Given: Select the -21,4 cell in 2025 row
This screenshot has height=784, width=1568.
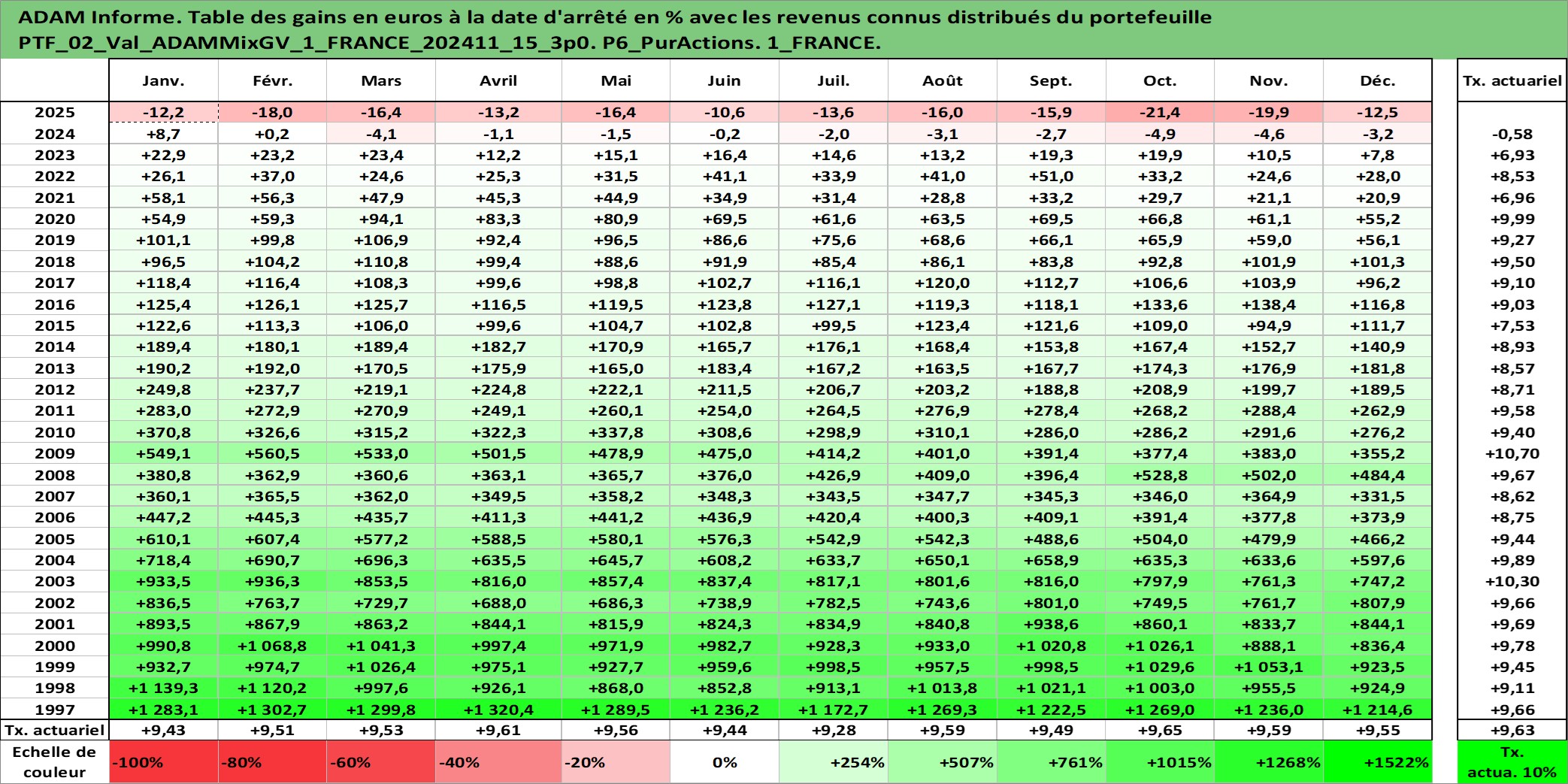Looking at the screenshot, I should pos(1160,112).
